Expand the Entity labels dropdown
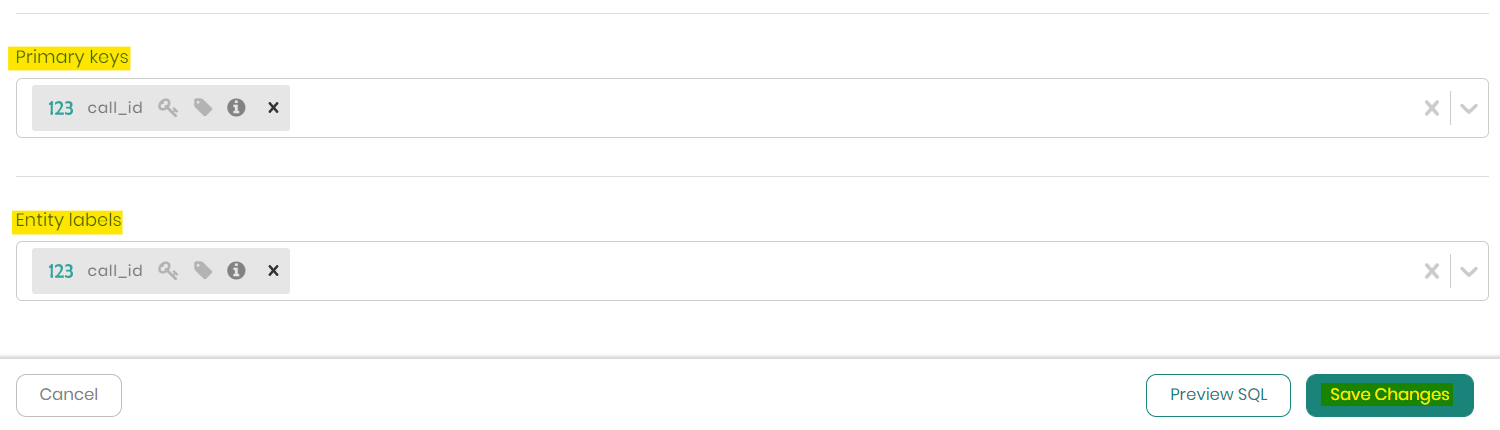1500x430 pixels. click(x=1468, y=271)
